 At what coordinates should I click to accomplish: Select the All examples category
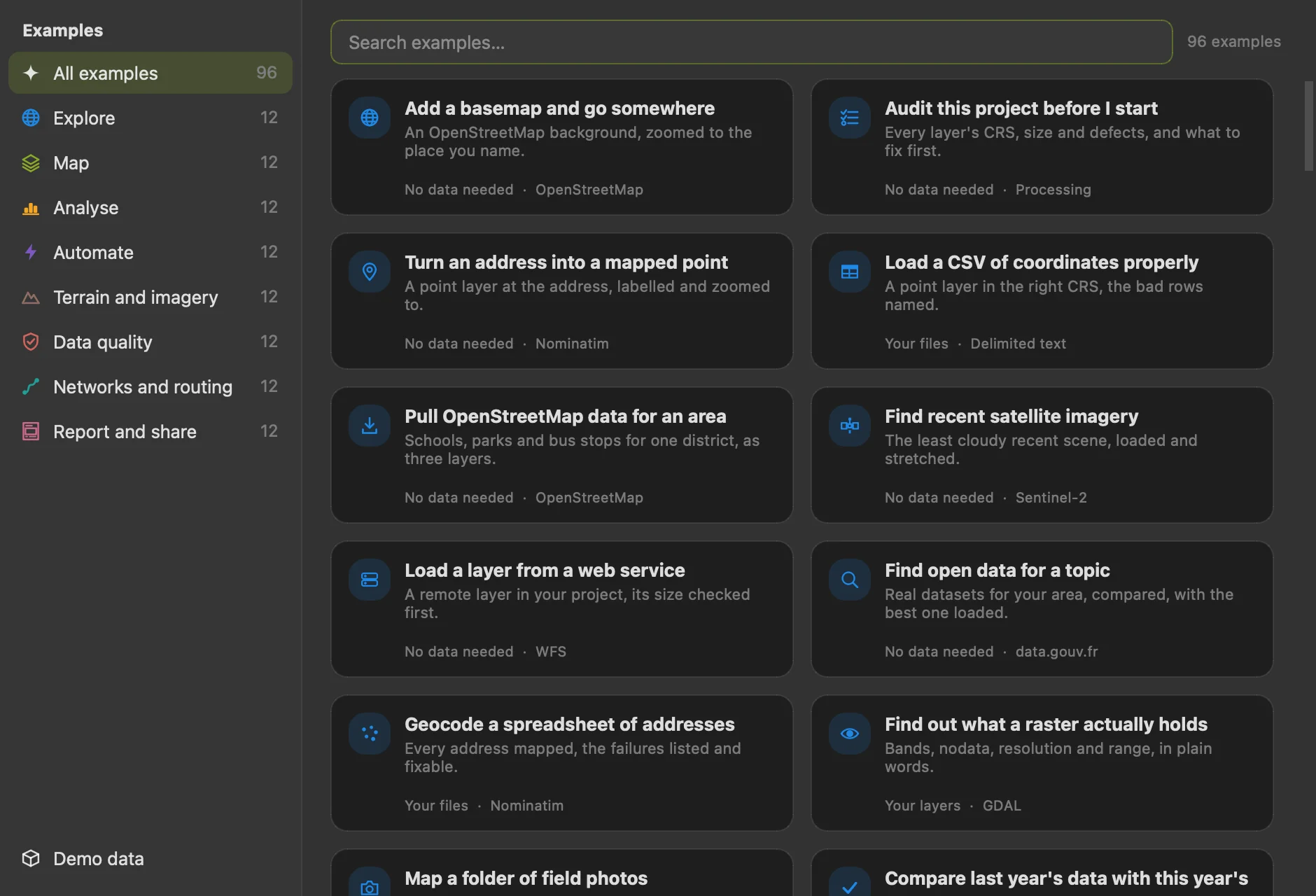pyautogui.click(x=150, y=73)
